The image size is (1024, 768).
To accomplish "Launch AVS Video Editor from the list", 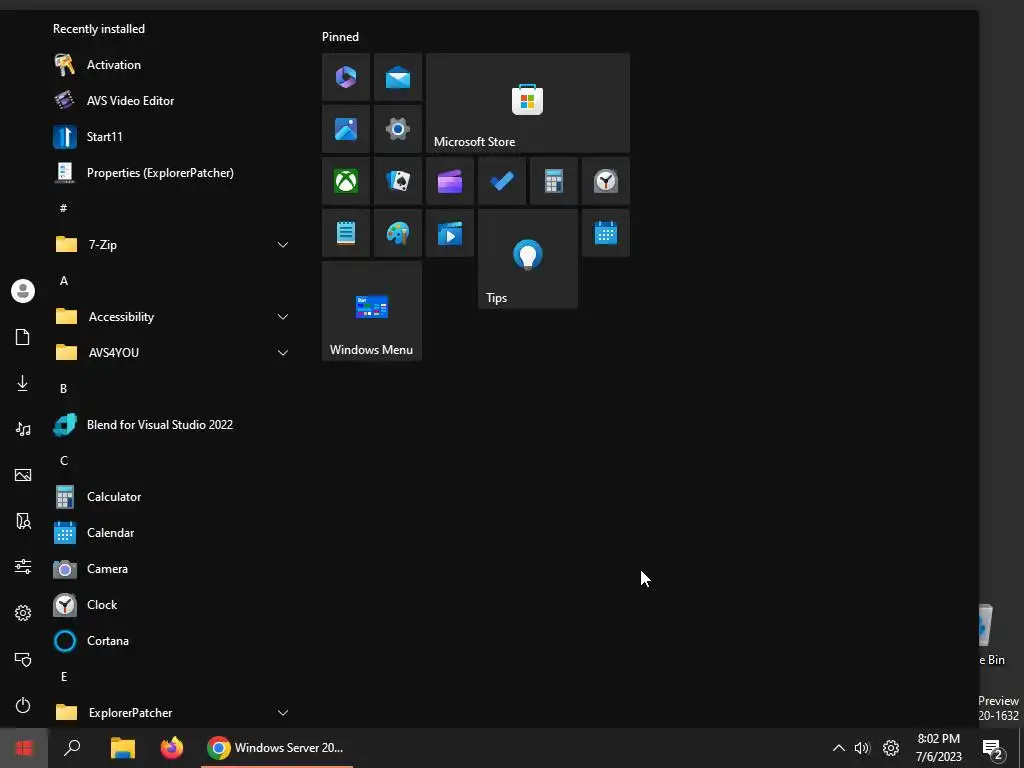I will (173, 101).
